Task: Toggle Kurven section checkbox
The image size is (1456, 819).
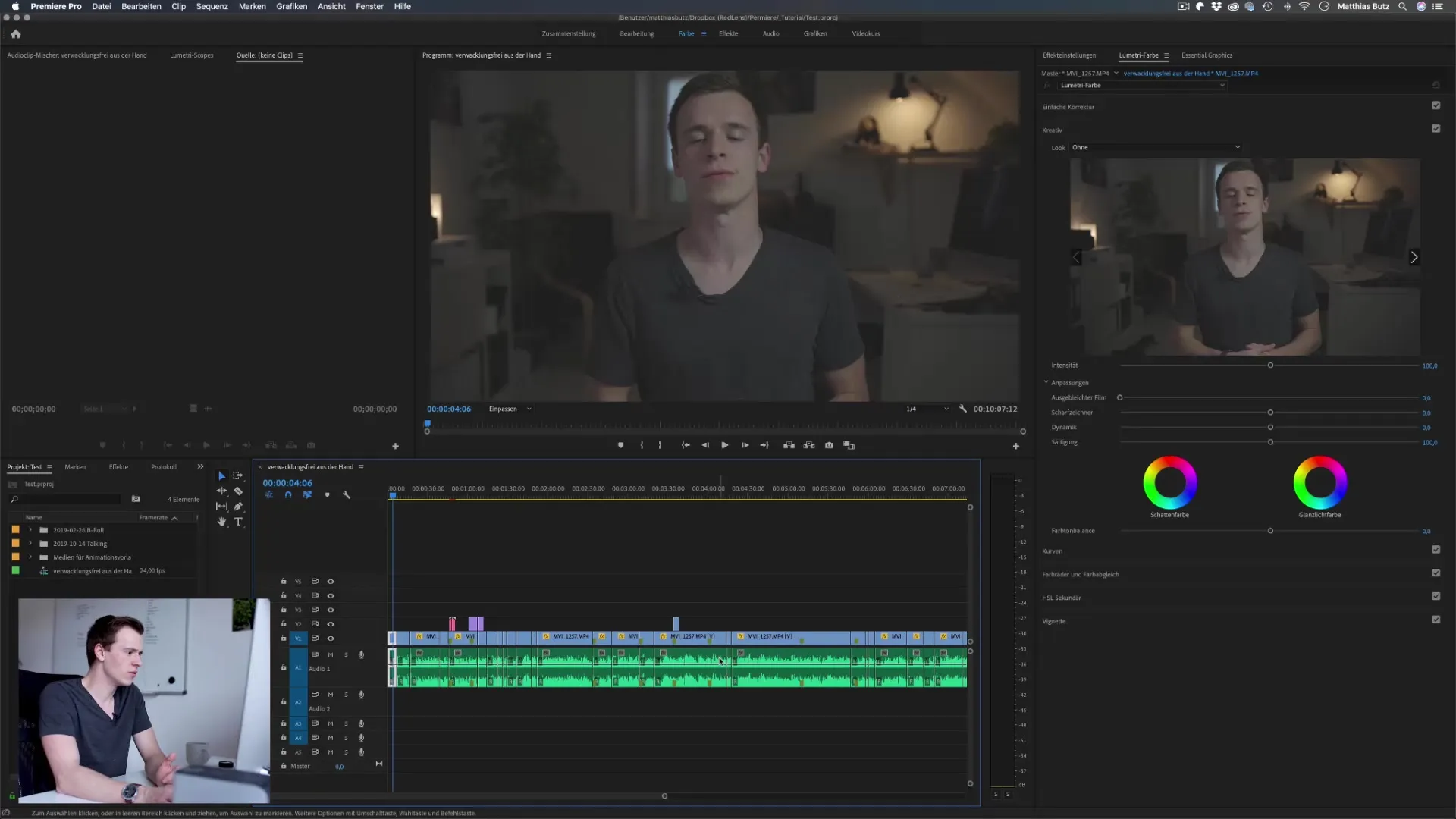Action: pyautogui.click(x=1436, y=550)
